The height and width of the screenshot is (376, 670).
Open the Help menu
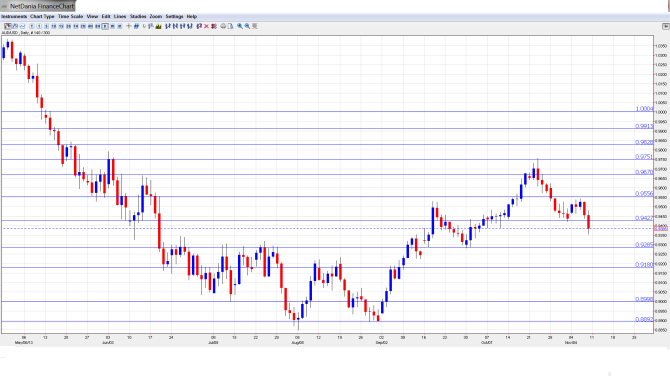(192, 17)
